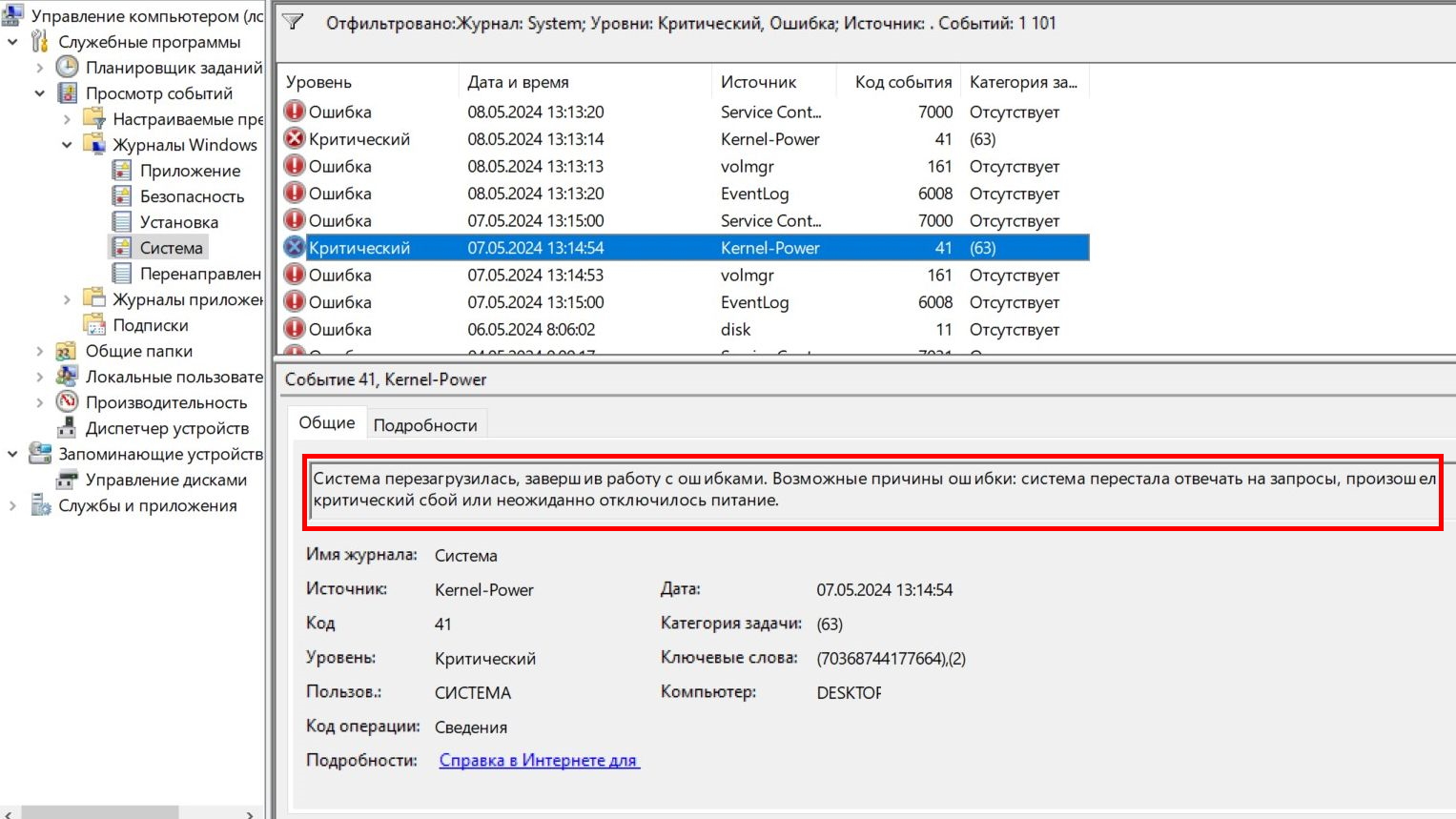
Task: Collapse the Просмотр событий node
Action: tap(39, 93)
